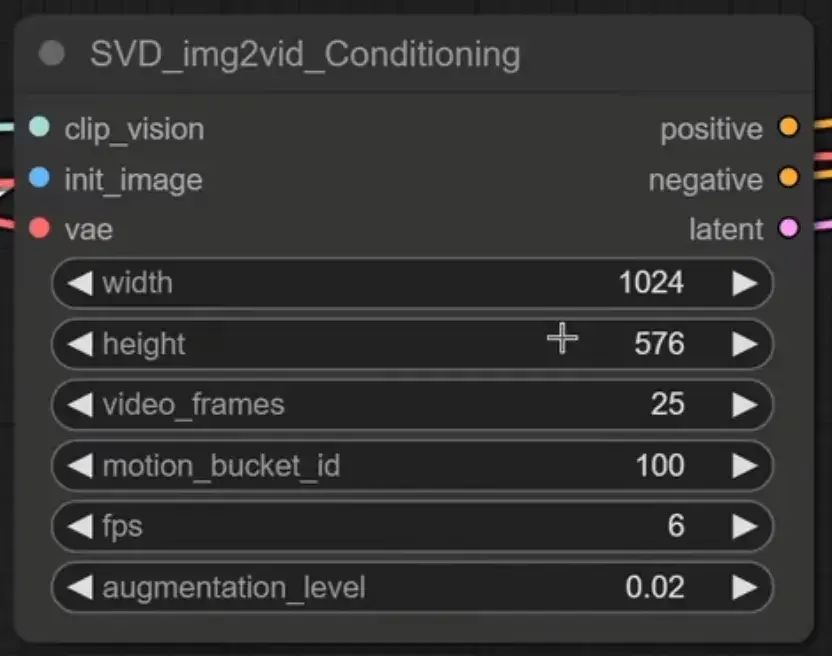Increase height using the right arrow
832x656 pixels.
click(x=744, y=344)
